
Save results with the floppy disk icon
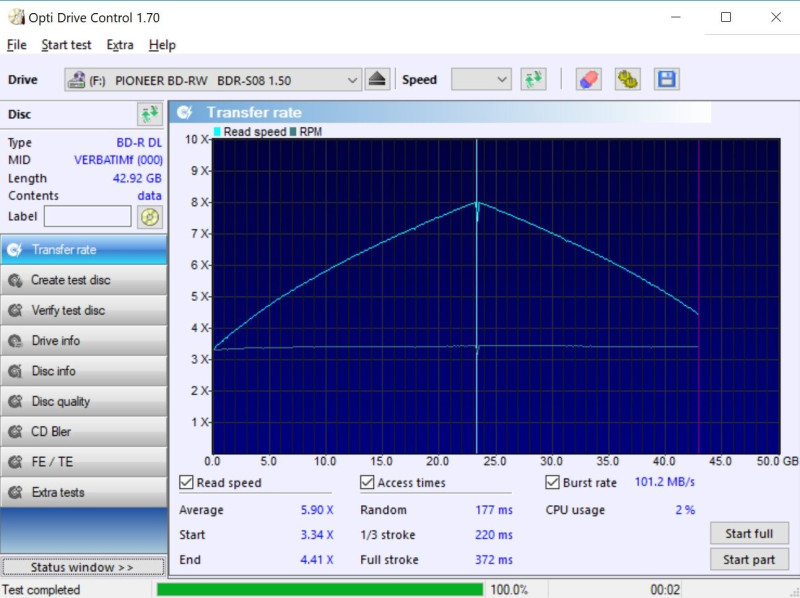click(x=667, y=80)
